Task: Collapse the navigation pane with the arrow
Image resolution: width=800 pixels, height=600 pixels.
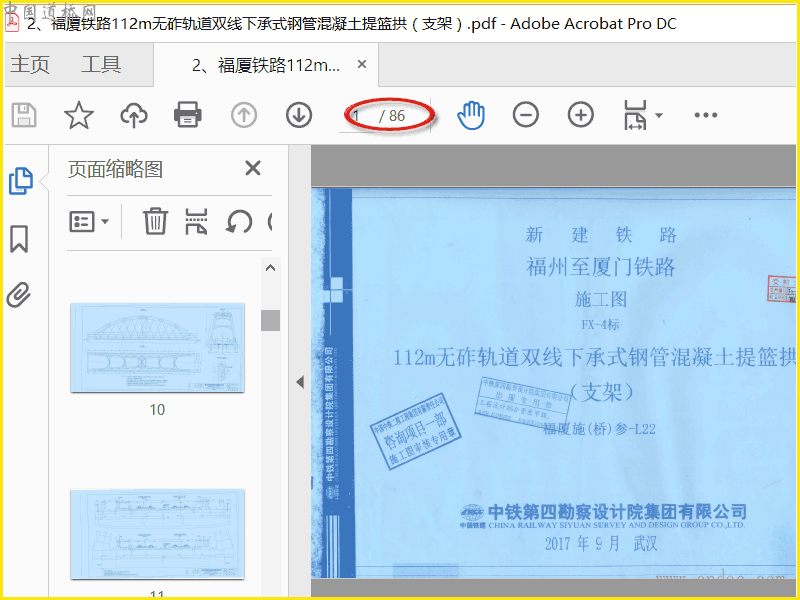Action: [x=300, y=382]
